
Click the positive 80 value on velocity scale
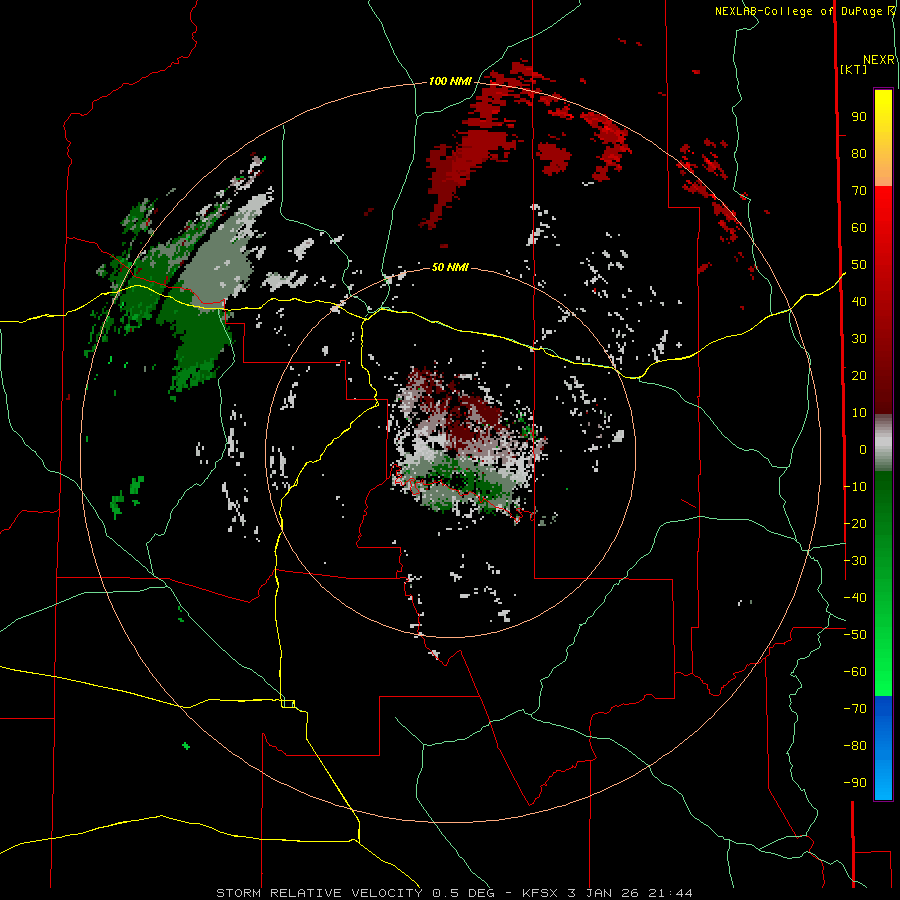click(x=859, y=153)
